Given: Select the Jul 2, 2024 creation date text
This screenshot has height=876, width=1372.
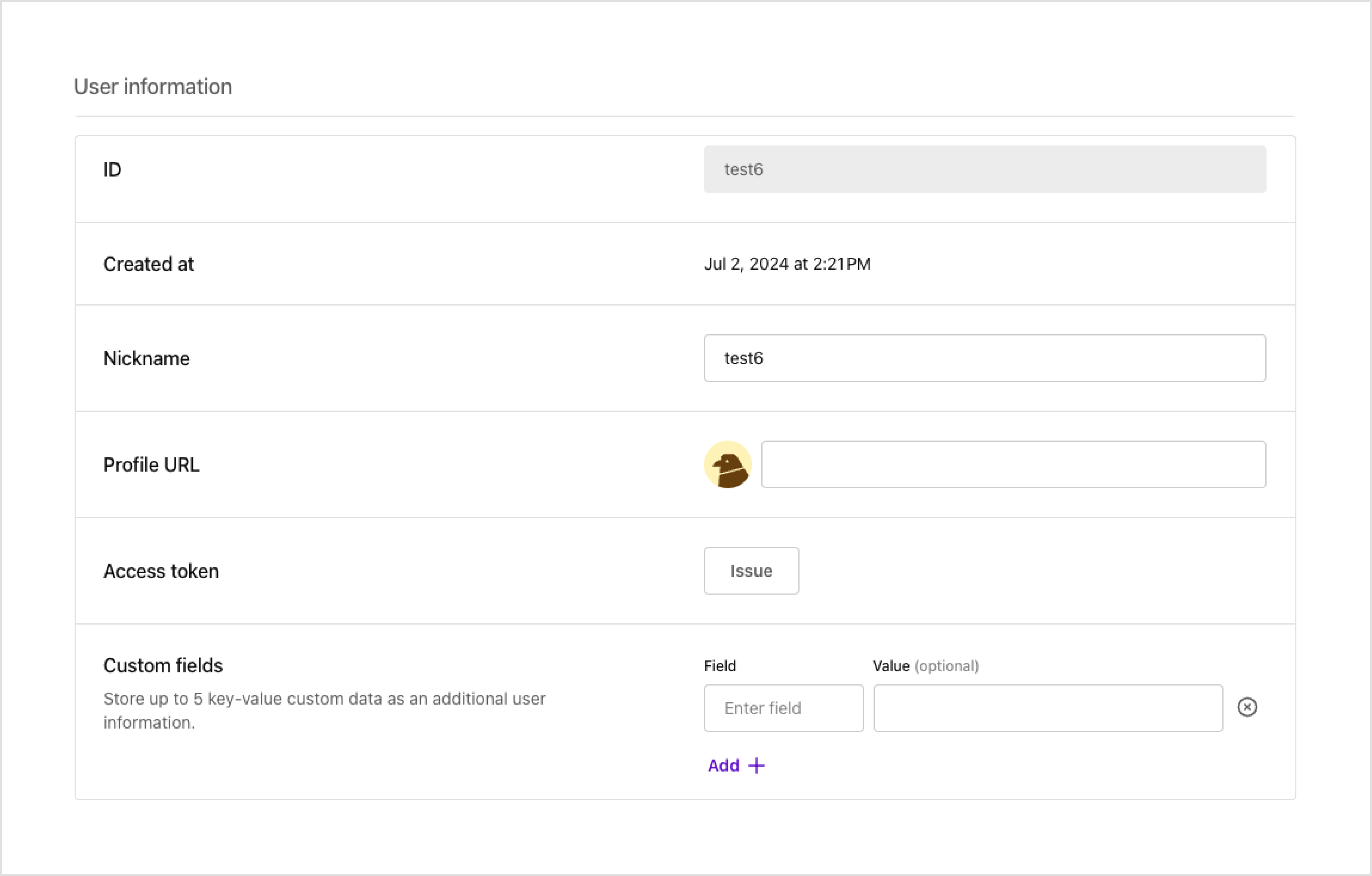Looking at the screenshot, I should click(787, 264).
